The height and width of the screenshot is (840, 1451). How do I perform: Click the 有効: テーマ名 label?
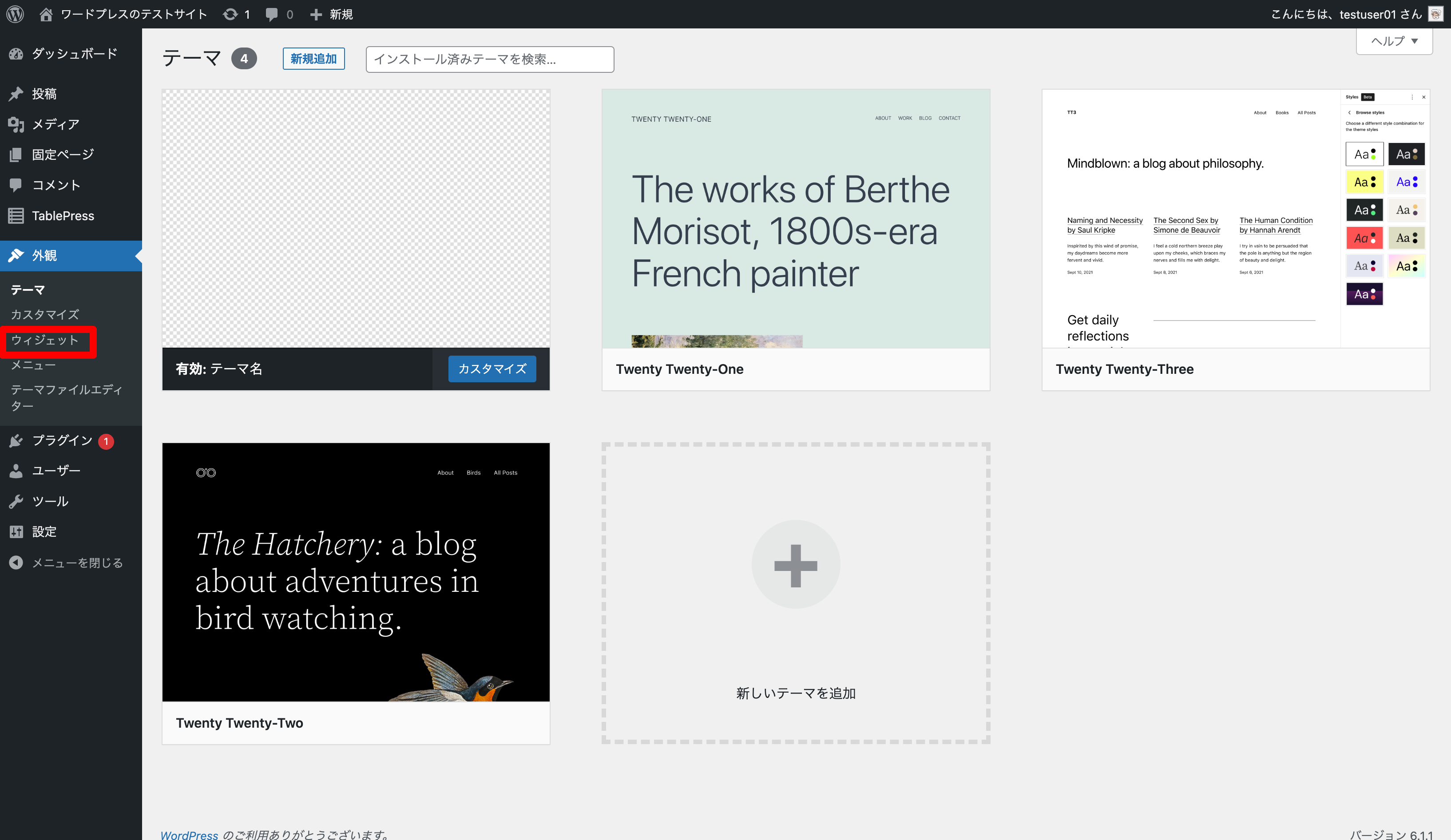click(219, 368)
